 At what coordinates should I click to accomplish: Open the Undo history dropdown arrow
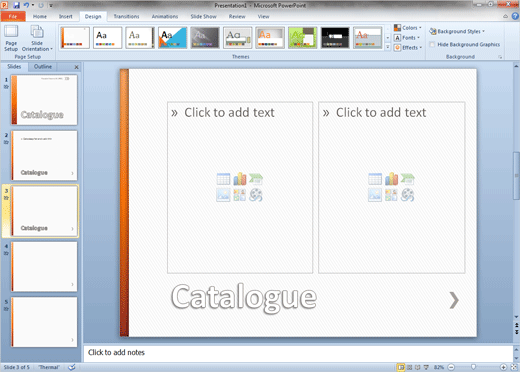[x=33, y=5]
